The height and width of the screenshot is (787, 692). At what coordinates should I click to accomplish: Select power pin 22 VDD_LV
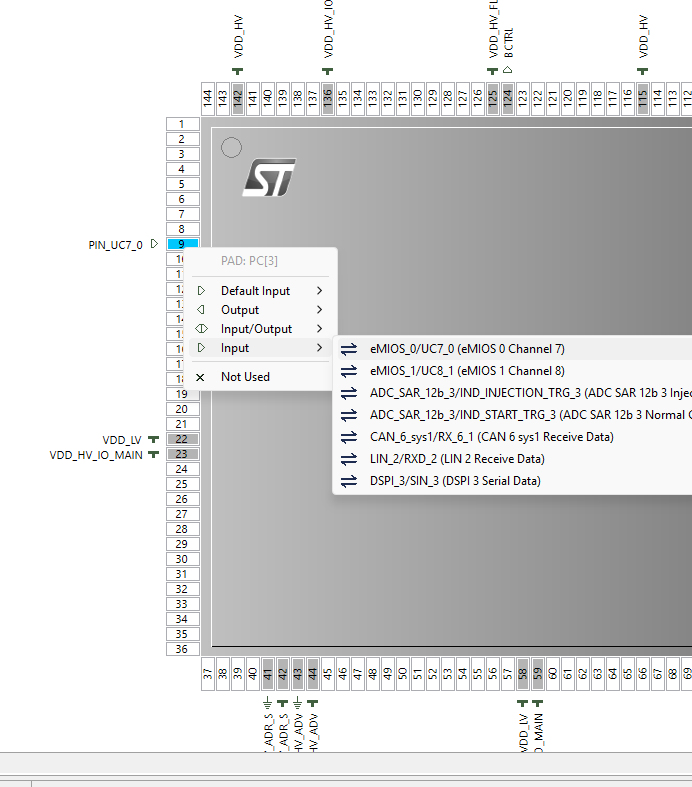pos(183,439)
